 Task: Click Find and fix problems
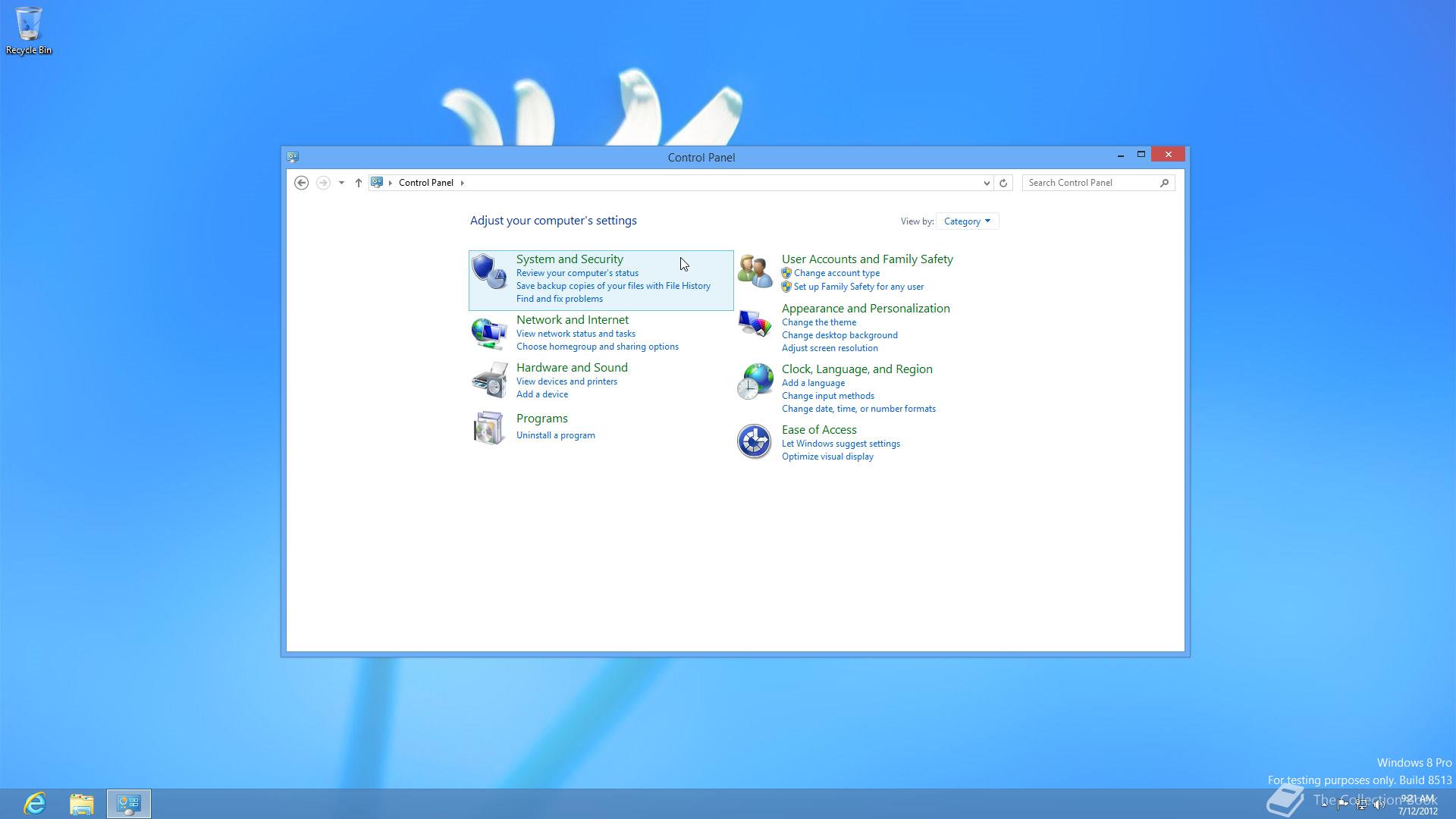click(x=560, y=299)
